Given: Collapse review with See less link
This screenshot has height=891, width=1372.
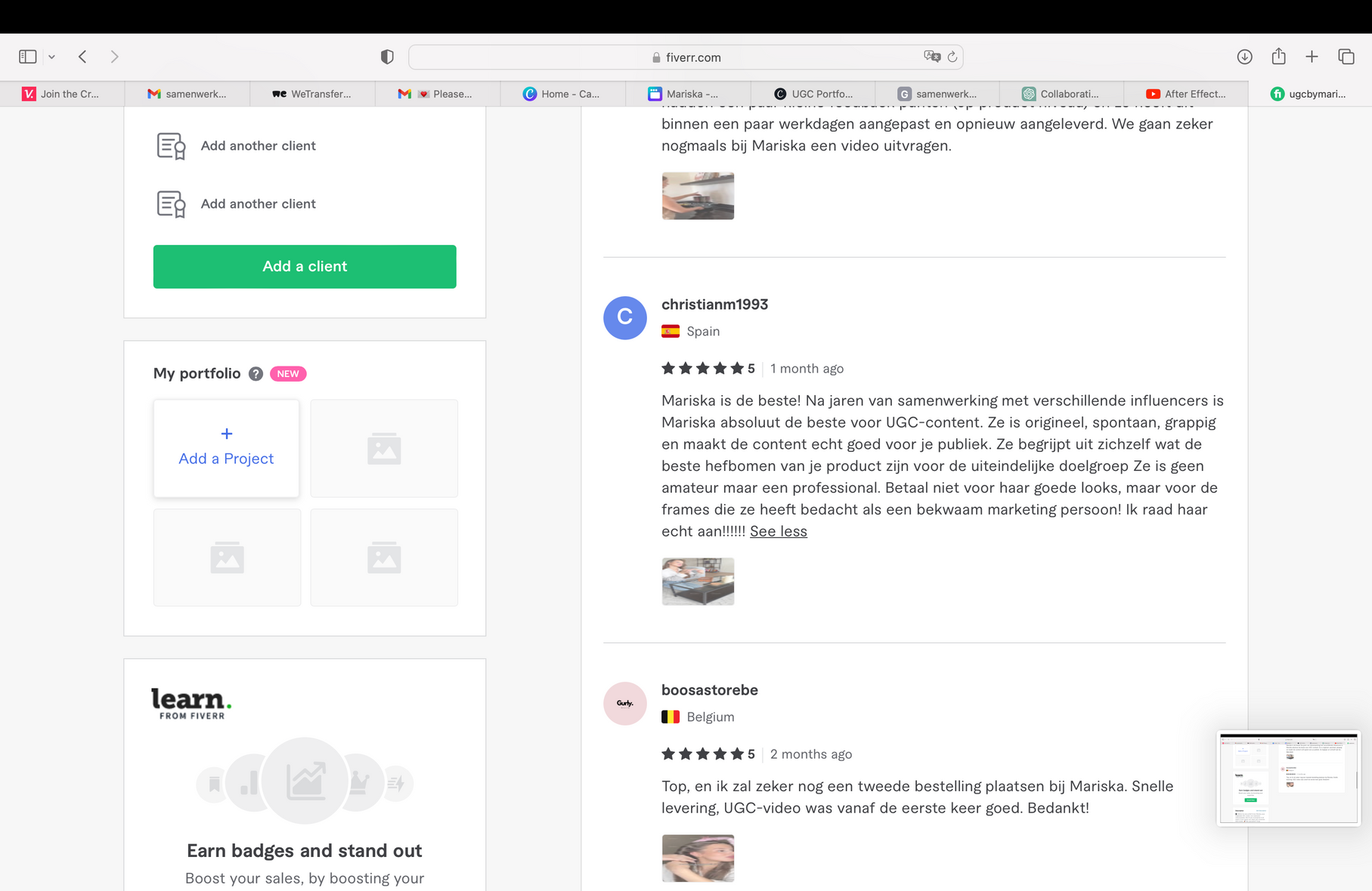Looking at the screenshot, I should point(778,531).
